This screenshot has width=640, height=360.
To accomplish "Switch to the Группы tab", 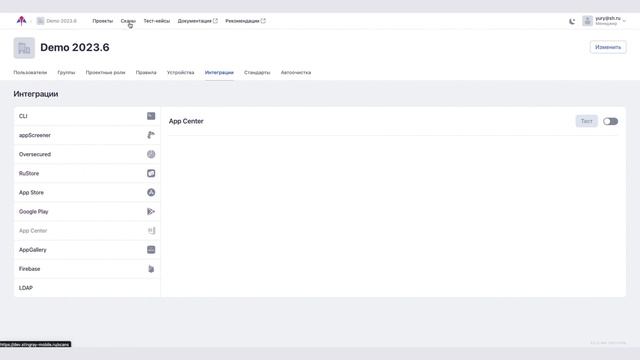I will pos(66,72).
